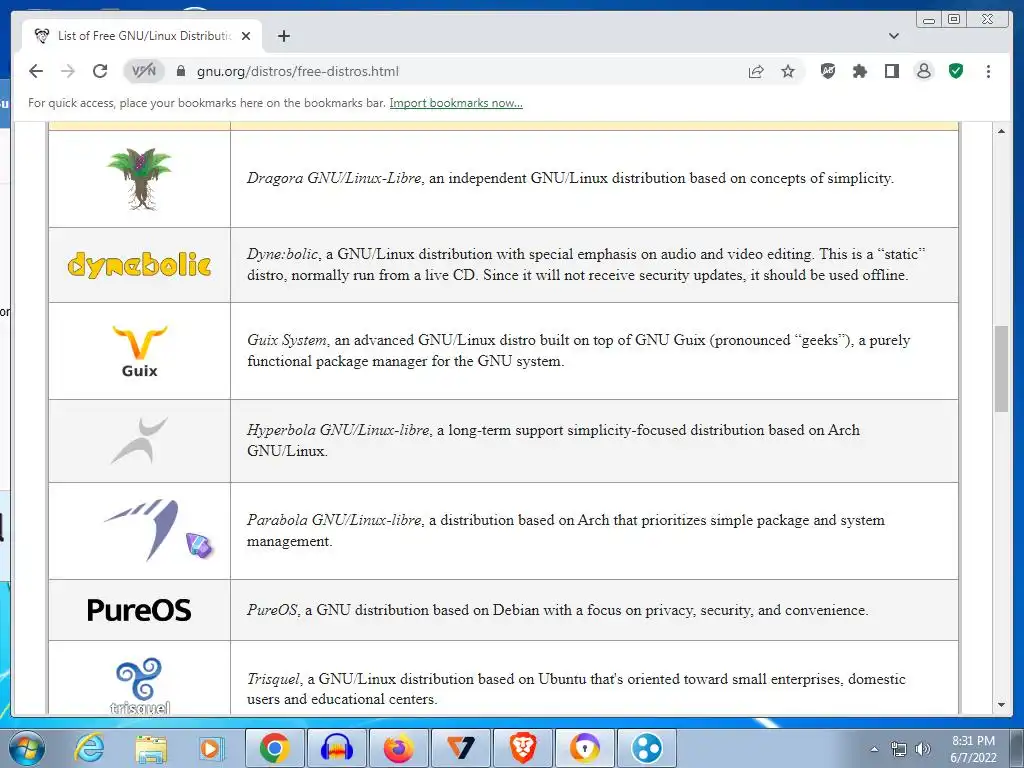Switch to Chrome in the taskbar
The image size is (1024, 768).
274,748
